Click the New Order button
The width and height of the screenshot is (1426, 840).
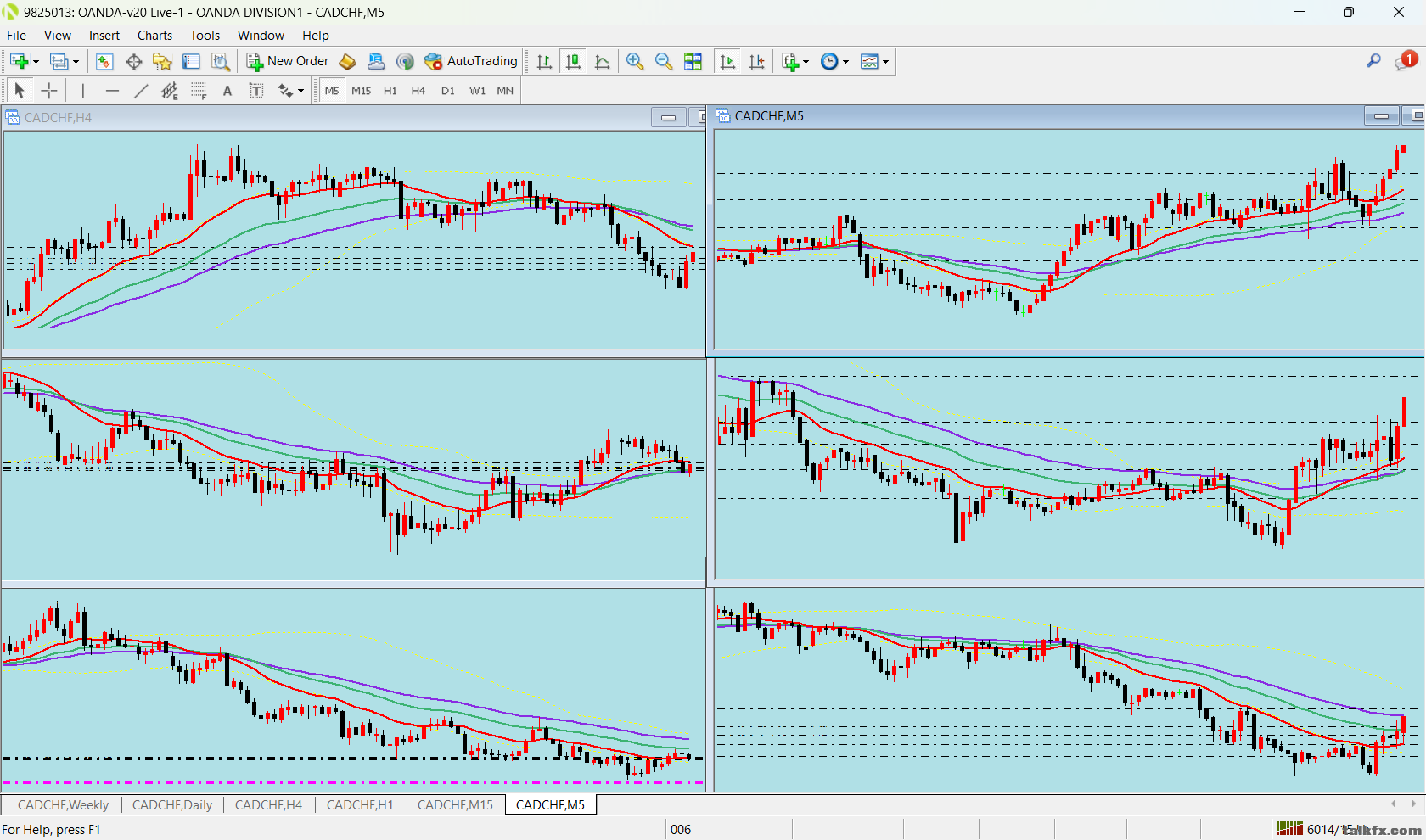pyautogui.click(x=287, y=61)
